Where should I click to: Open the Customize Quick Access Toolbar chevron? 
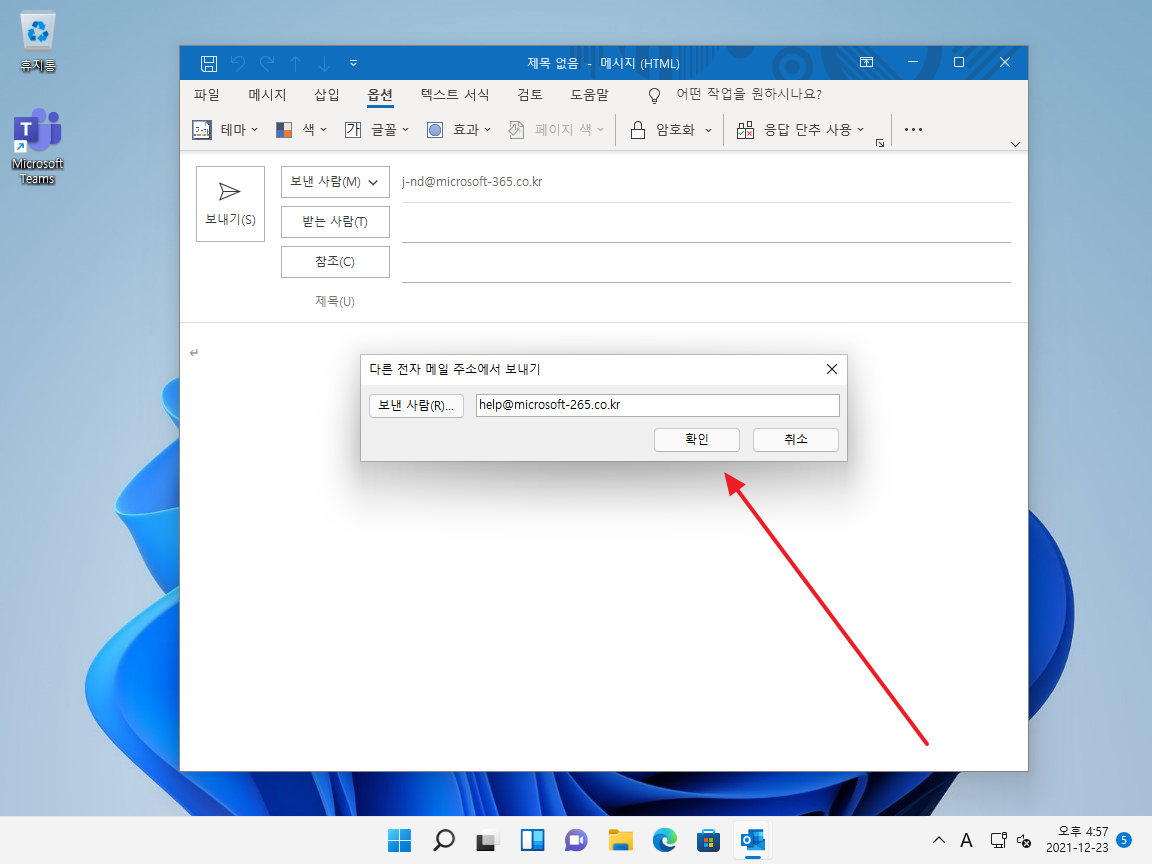point(353,62)
